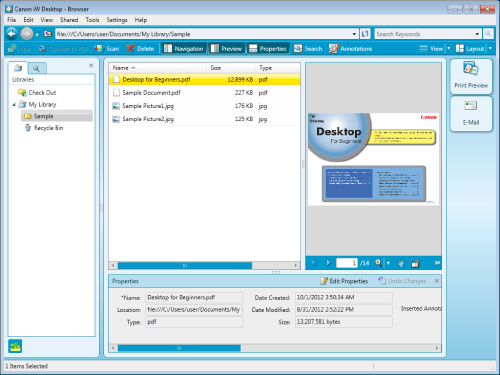This screenshot has height=375, width=500.
Task: Toggle the Preview pane
Action: (226, 49)
